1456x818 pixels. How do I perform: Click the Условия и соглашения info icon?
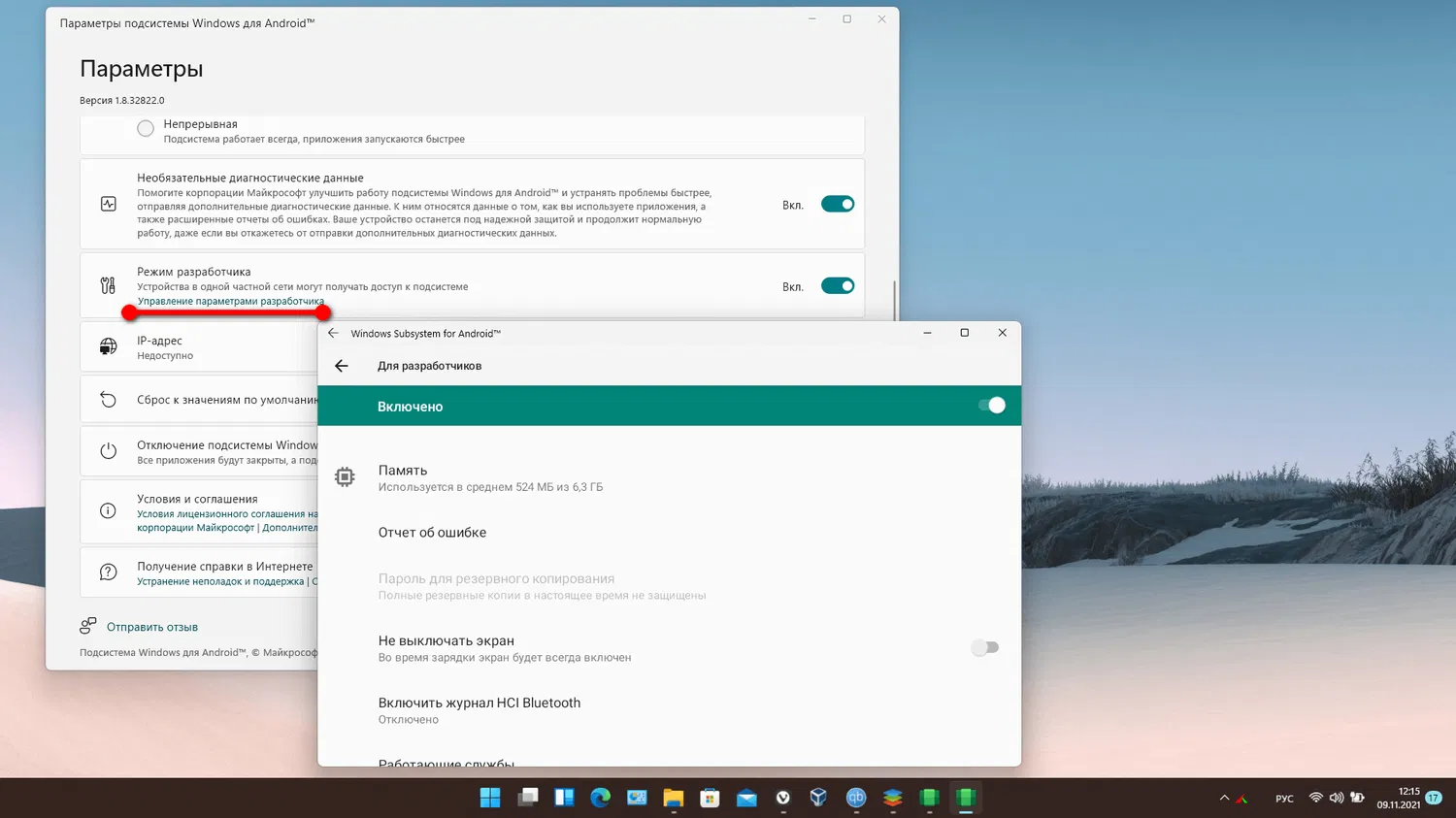point(109,511)
